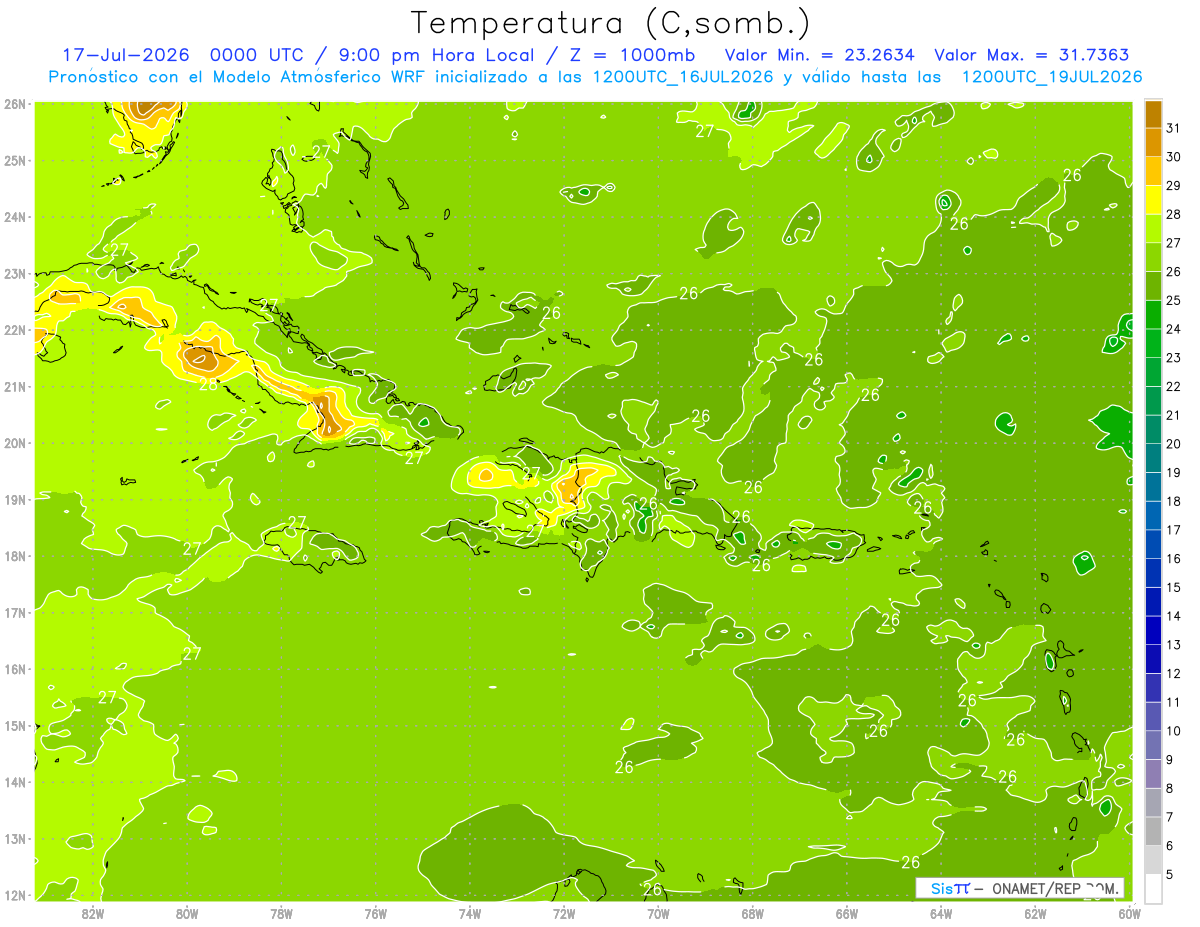The height and width of the screenshot is (927, 1200).
Task: Click the legend value '31'
Action: tap(1175, 128)
